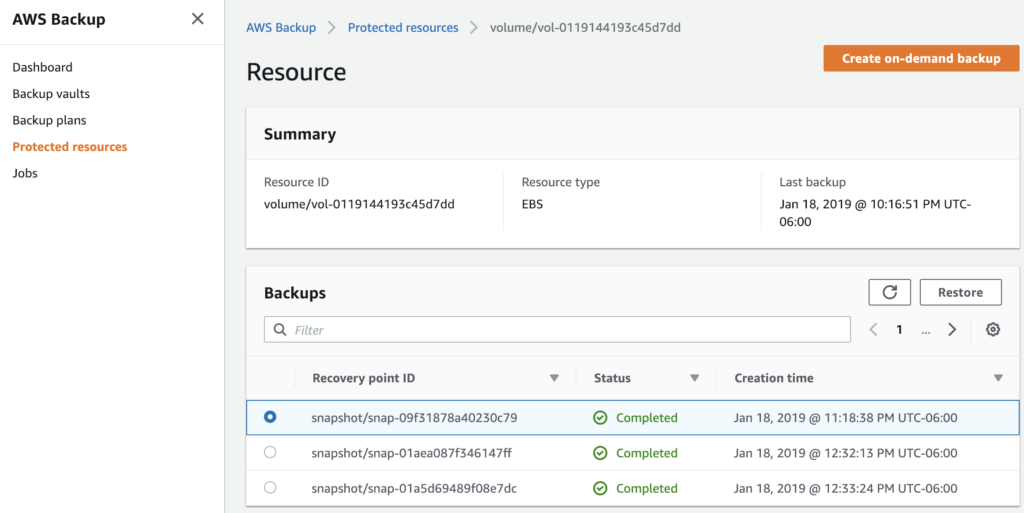This screenshot has width=1024, height=513.
Task: Go to next page of backups
Action: click(952, 330)
